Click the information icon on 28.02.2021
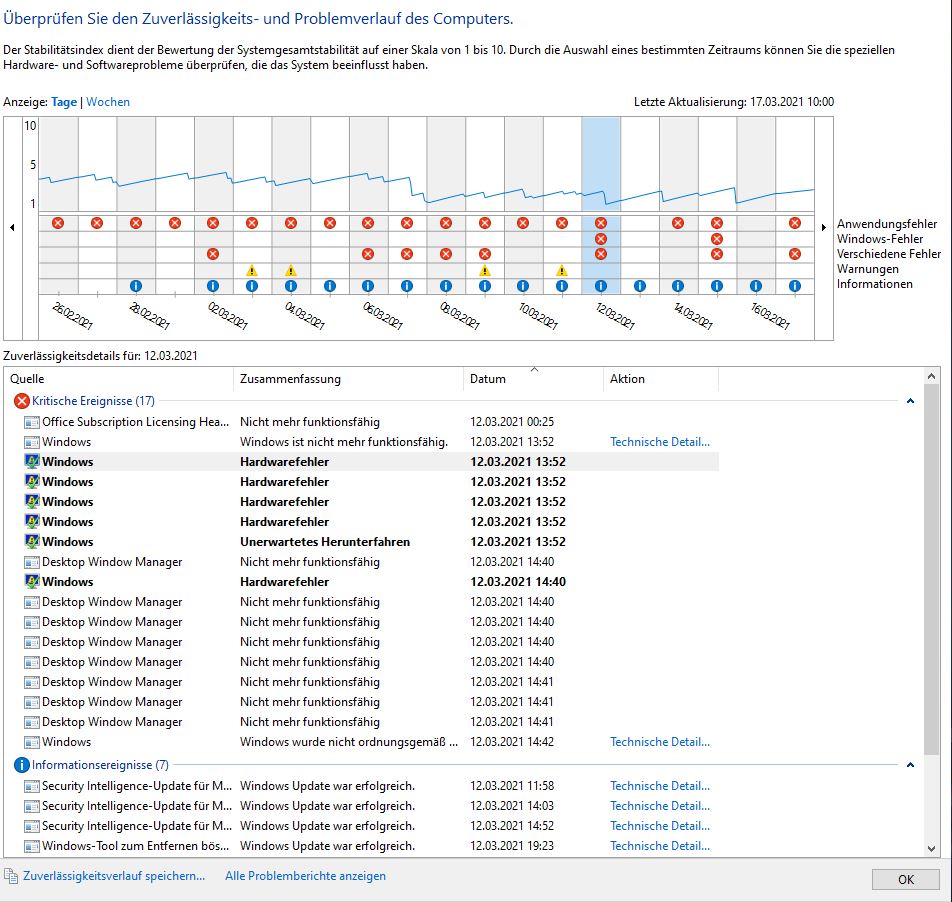The height and width of the screenshot is (902, 952). coord(136,286)
